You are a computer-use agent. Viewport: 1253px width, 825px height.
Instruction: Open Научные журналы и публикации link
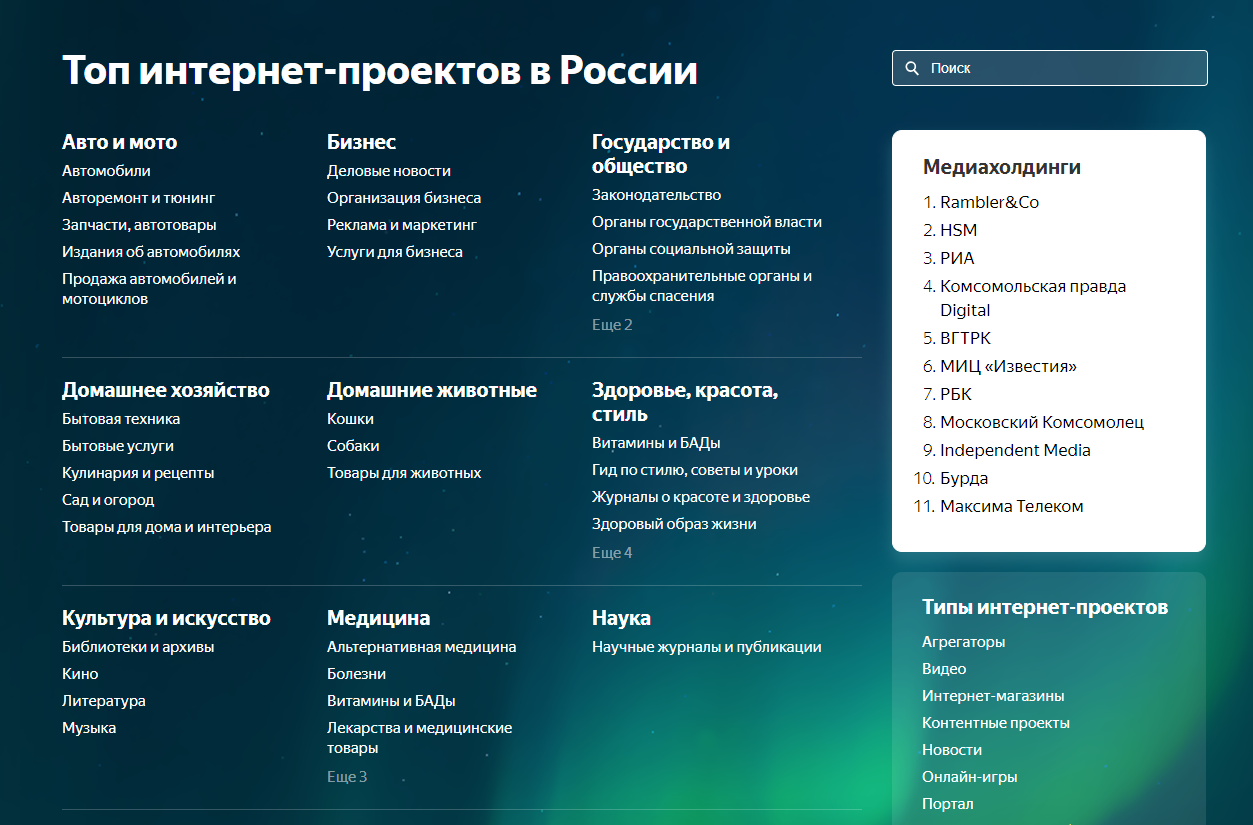[707, 647]
